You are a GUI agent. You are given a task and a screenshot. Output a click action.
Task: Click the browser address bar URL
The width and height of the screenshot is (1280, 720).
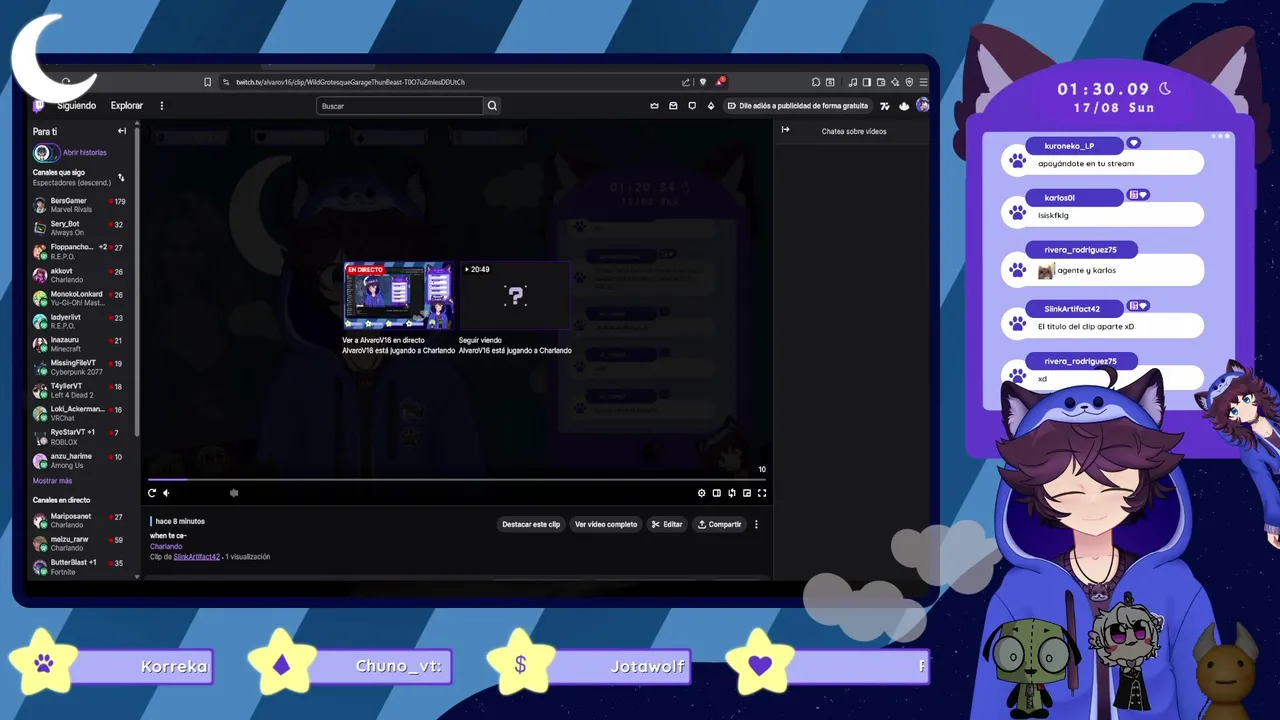click(350, 82)
